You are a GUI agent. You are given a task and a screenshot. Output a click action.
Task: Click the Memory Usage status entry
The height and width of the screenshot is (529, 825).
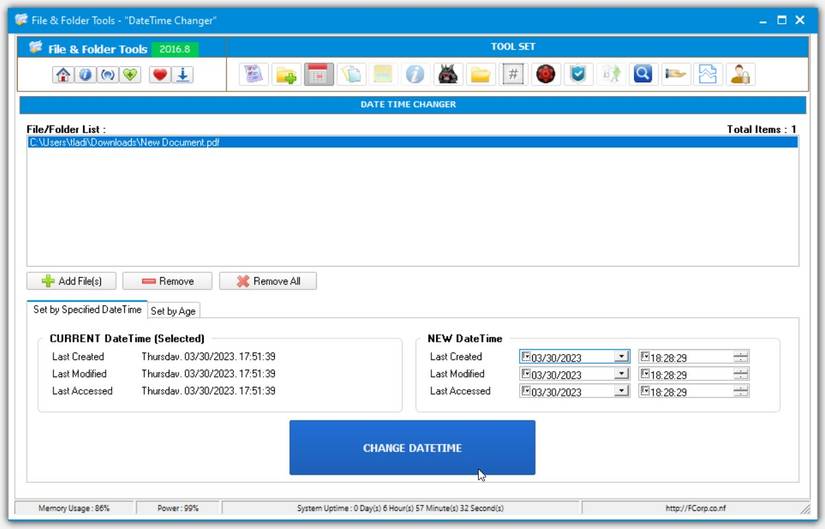pyautogui.click(x=74, y=508)
